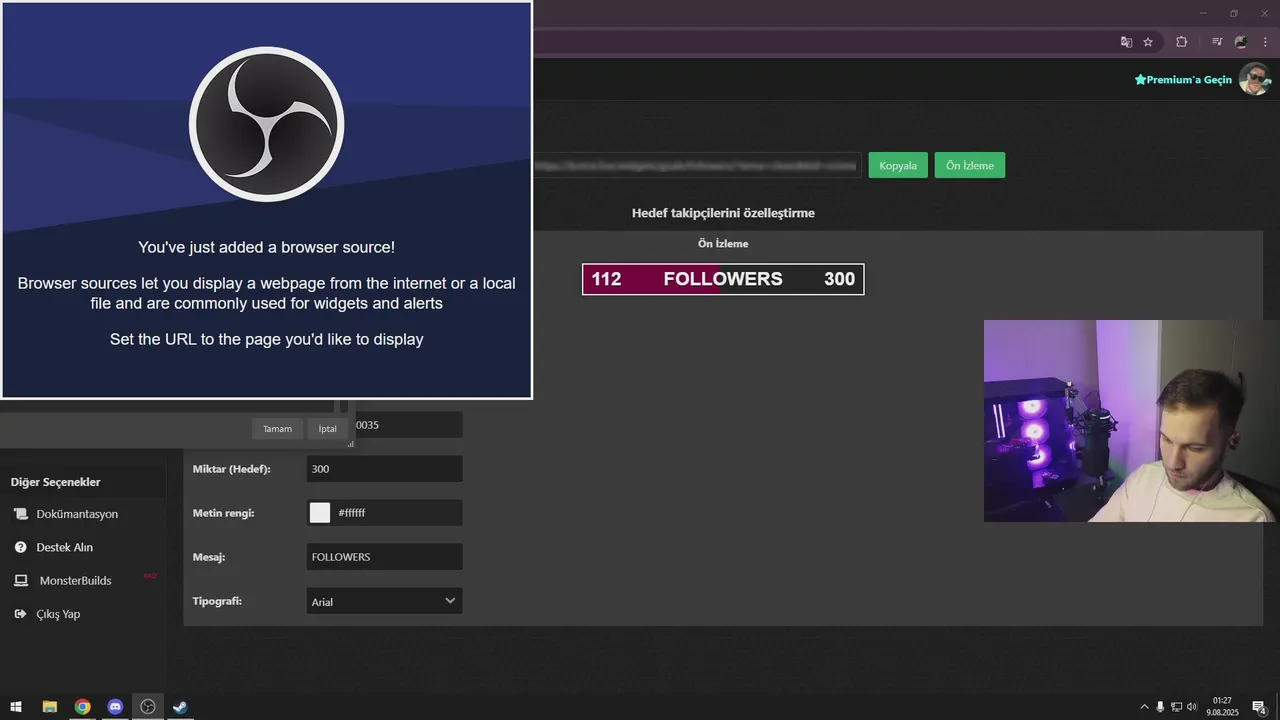Confirm with the Tamam button
1280x720 pixels.
tap(277, 428)
